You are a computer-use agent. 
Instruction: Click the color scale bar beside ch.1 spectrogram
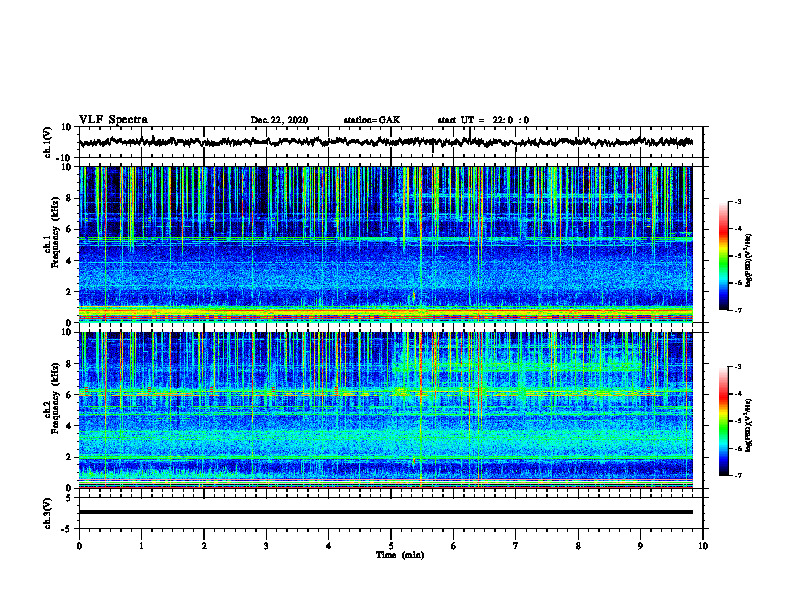click(723, 256)
